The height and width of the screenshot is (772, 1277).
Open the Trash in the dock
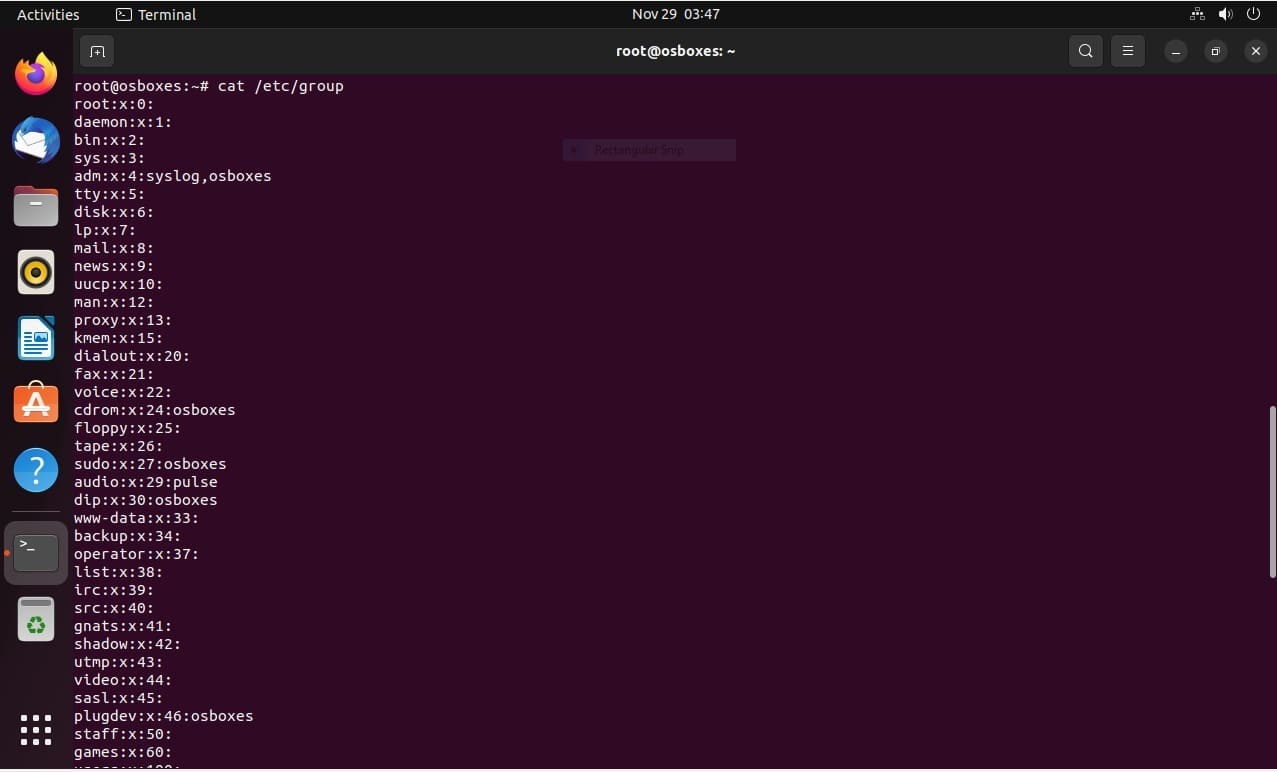coord(36,619)
